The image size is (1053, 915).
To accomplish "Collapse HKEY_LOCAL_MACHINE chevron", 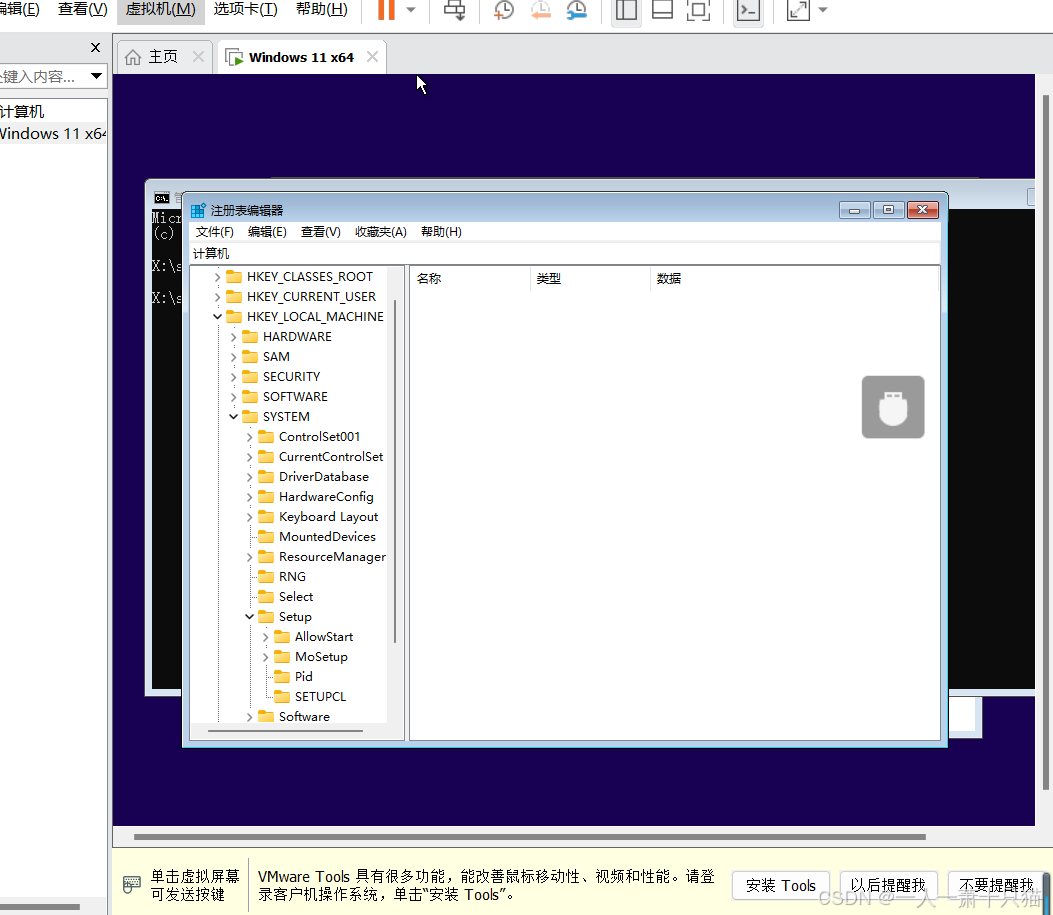I will 217,317.
